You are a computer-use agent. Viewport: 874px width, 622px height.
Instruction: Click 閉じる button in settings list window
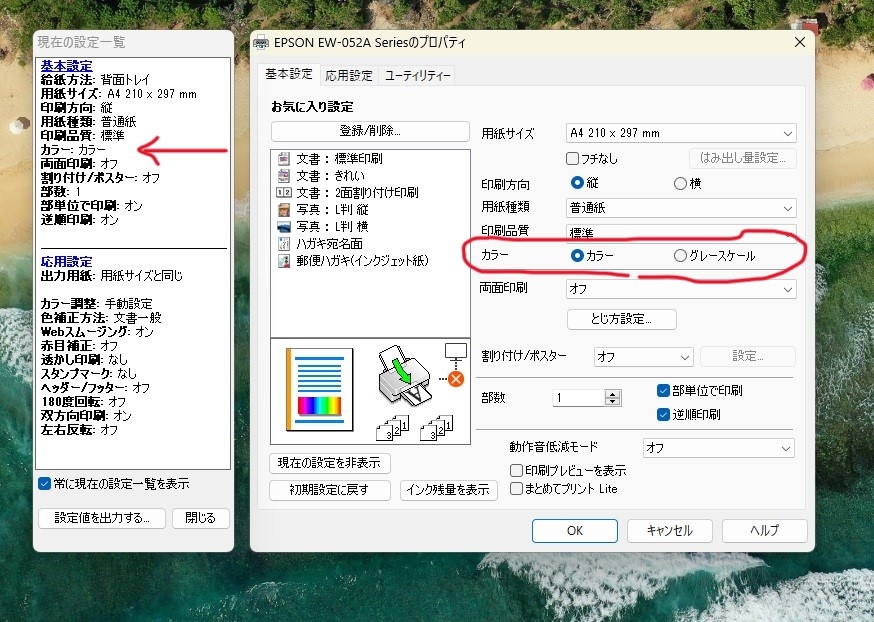pos(201,518)
